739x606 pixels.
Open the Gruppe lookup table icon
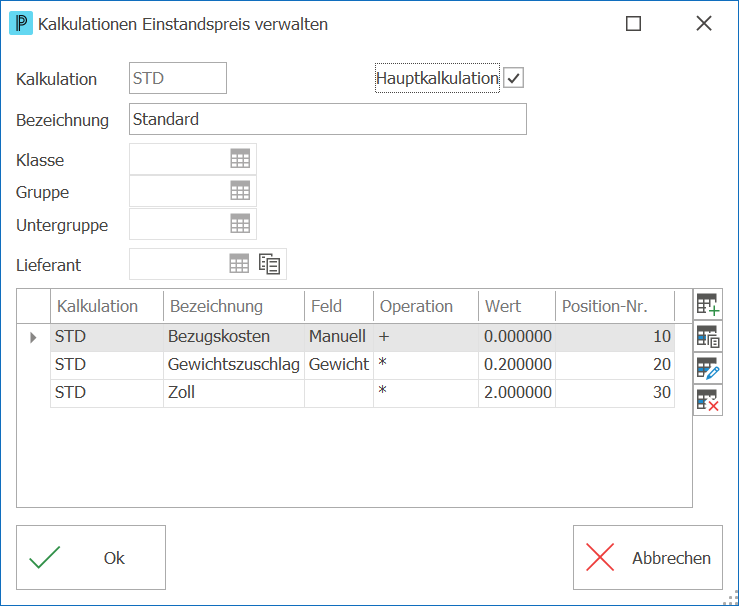coord(240,191)
